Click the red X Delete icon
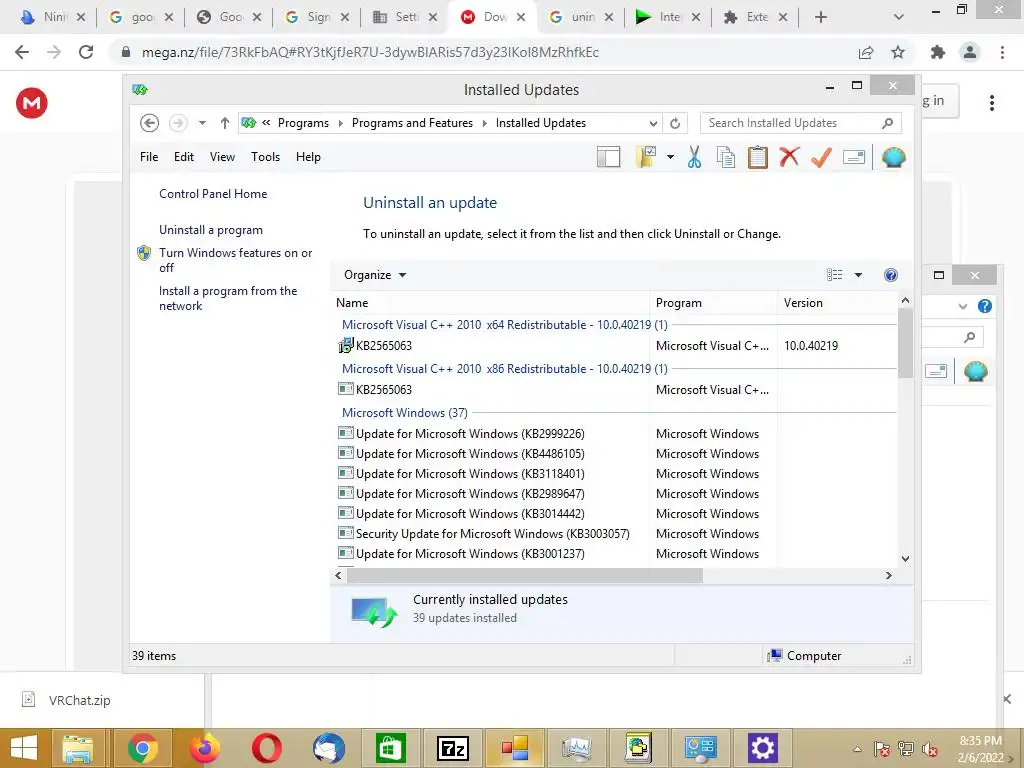This screenshot has height=768, width=1024. (790, 157)
